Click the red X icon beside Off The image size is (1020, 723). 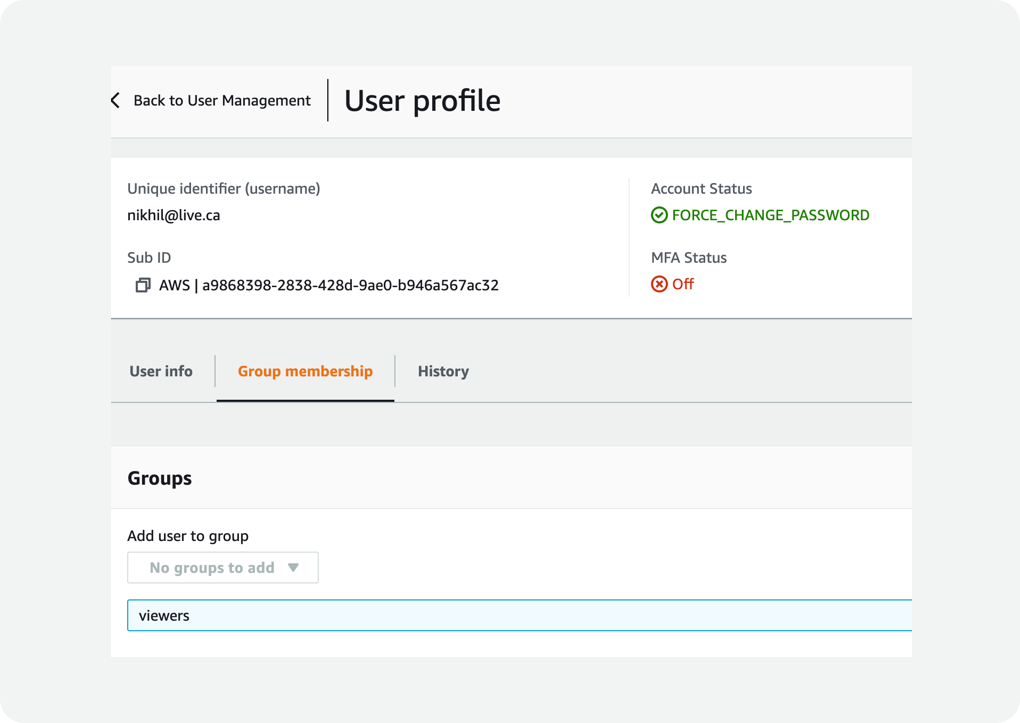[x=658, y=284]
